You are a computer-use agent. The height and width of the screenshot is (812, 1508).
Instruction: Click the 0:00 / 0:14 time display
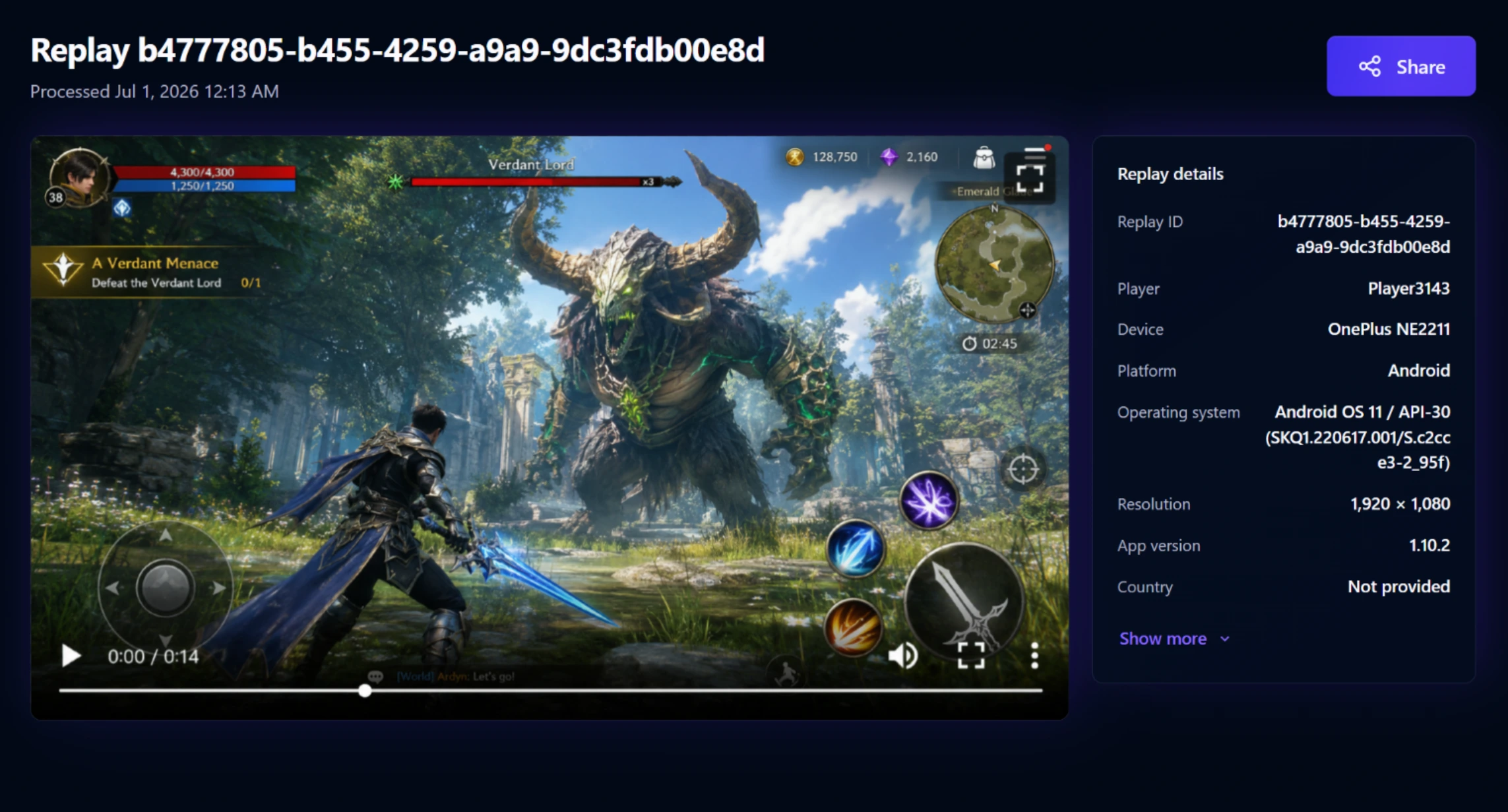point(153,656)
